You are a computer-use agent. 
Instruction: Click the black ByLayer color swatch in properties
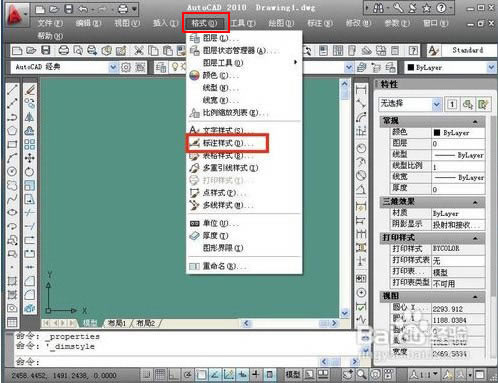coord(437,133)
